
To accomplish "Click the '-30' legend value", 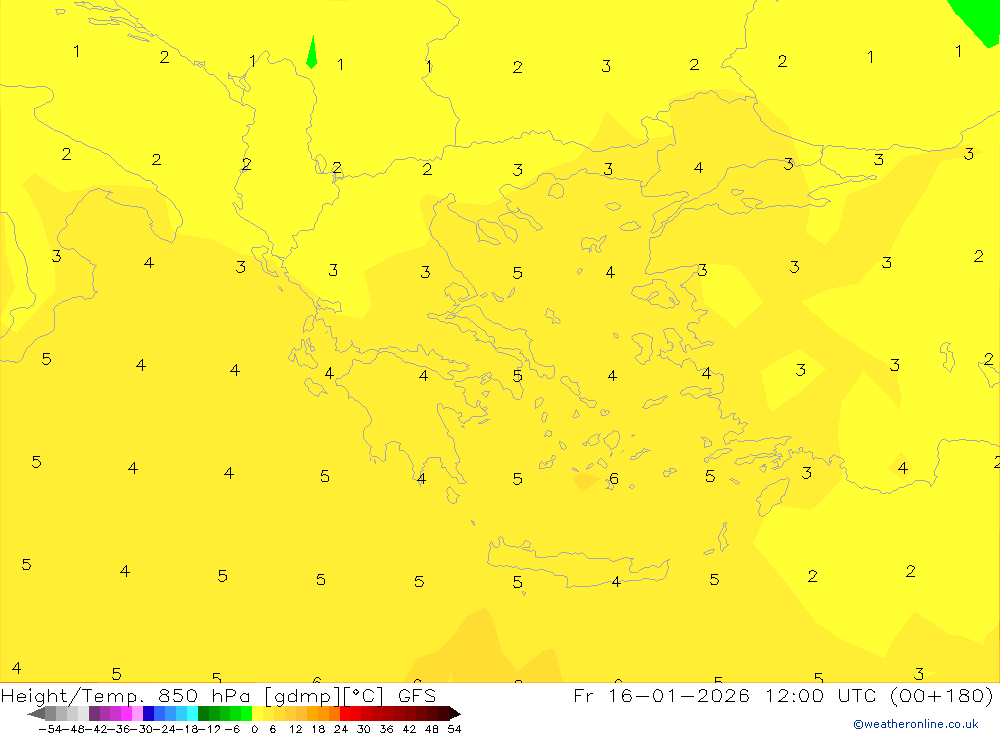I will click(142, 729).
